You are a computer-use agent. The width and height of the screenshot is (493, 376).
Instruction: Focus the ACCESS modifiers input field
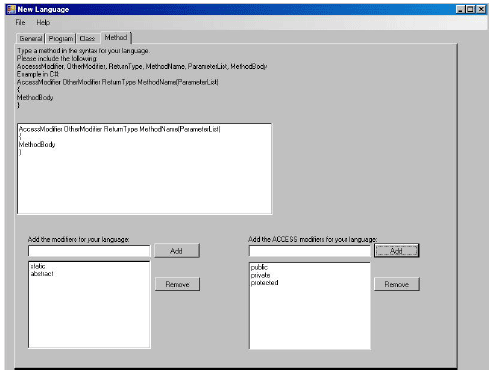(310, 251)
